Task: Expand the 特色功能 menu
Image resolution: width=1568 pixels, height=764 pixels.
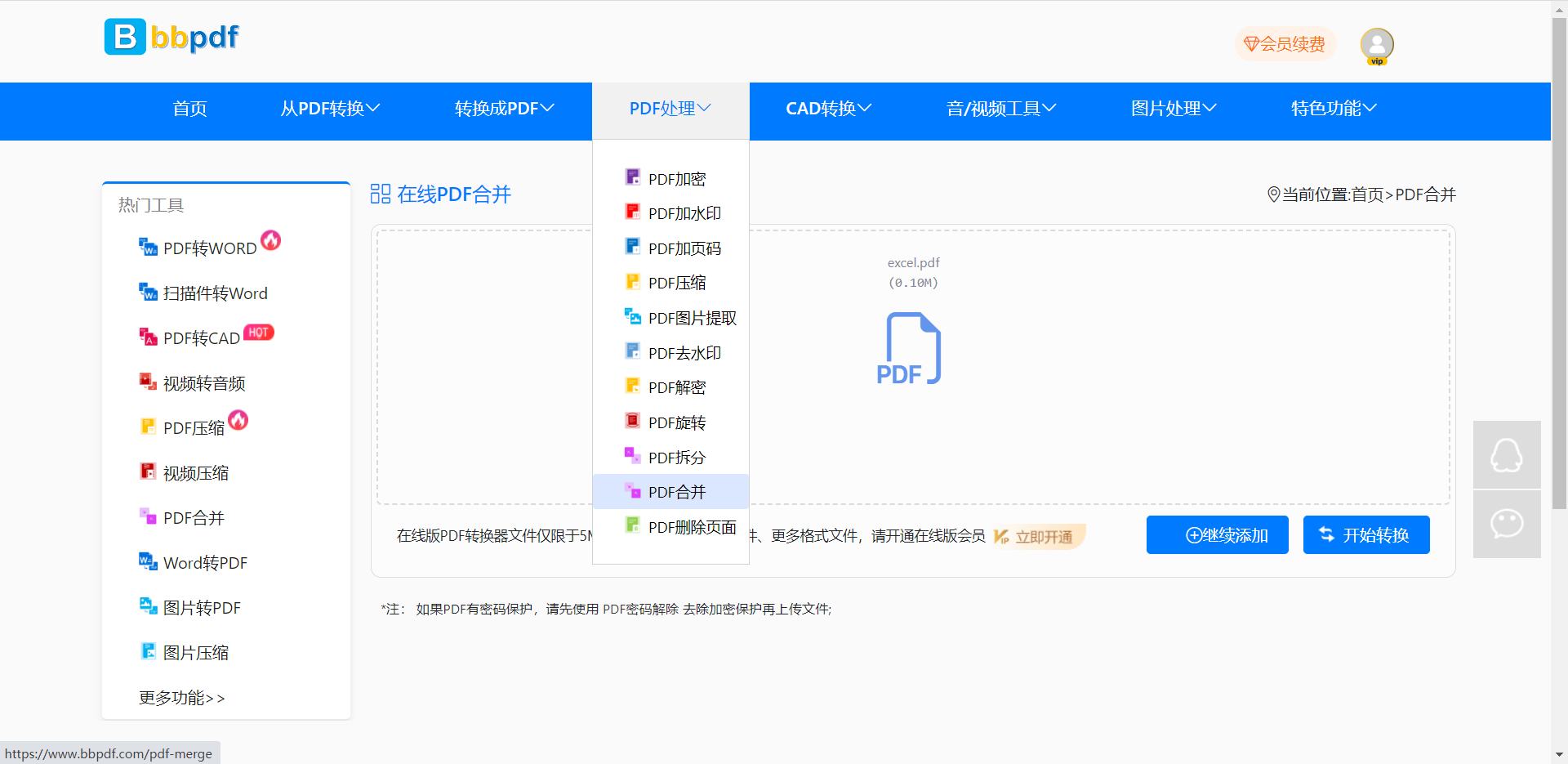Action: point(1334,109)
